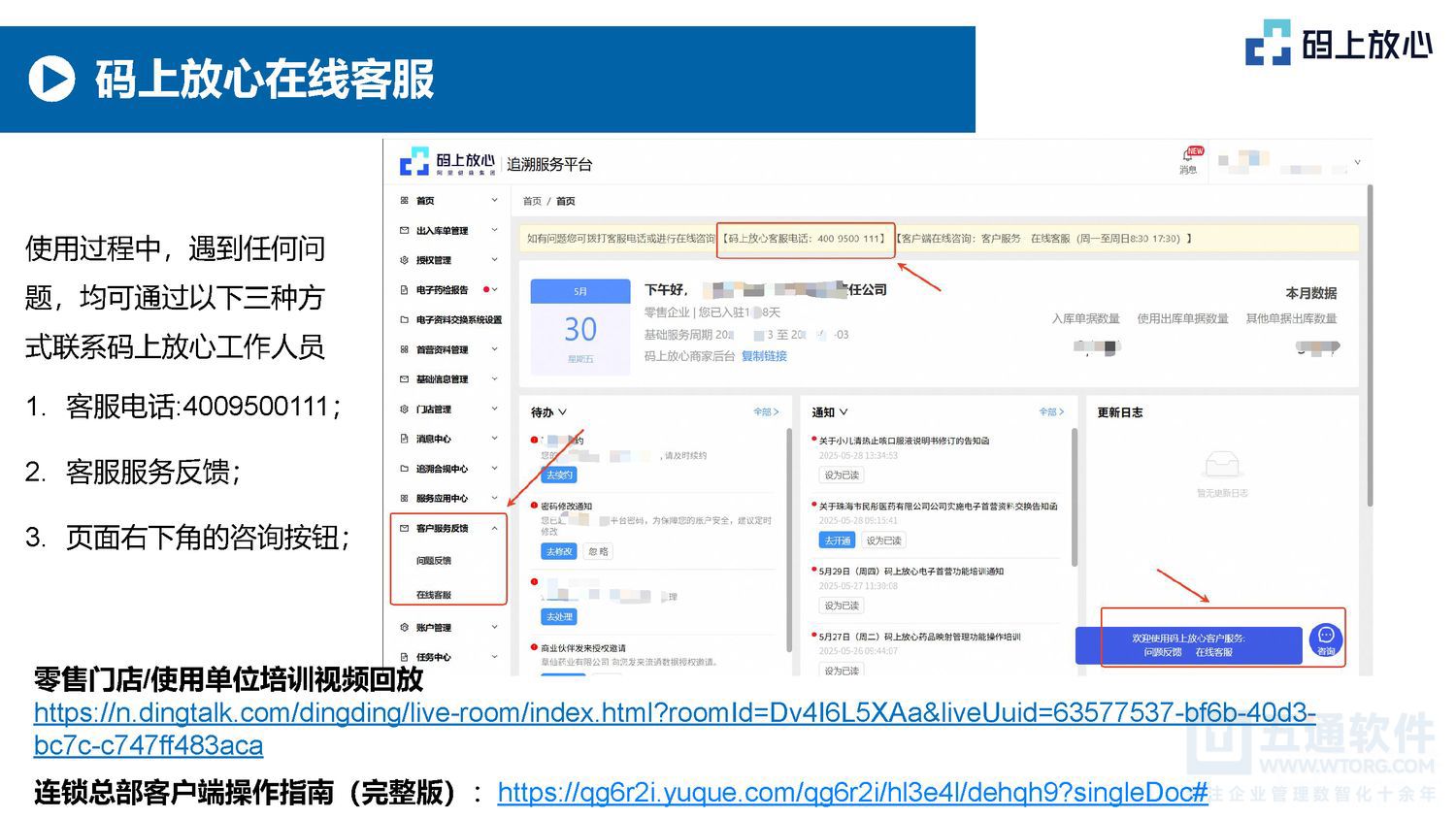Click the 电子药检报告 sidebar icon
Screen dimensions: 1456x819
[x=403, y=289]
